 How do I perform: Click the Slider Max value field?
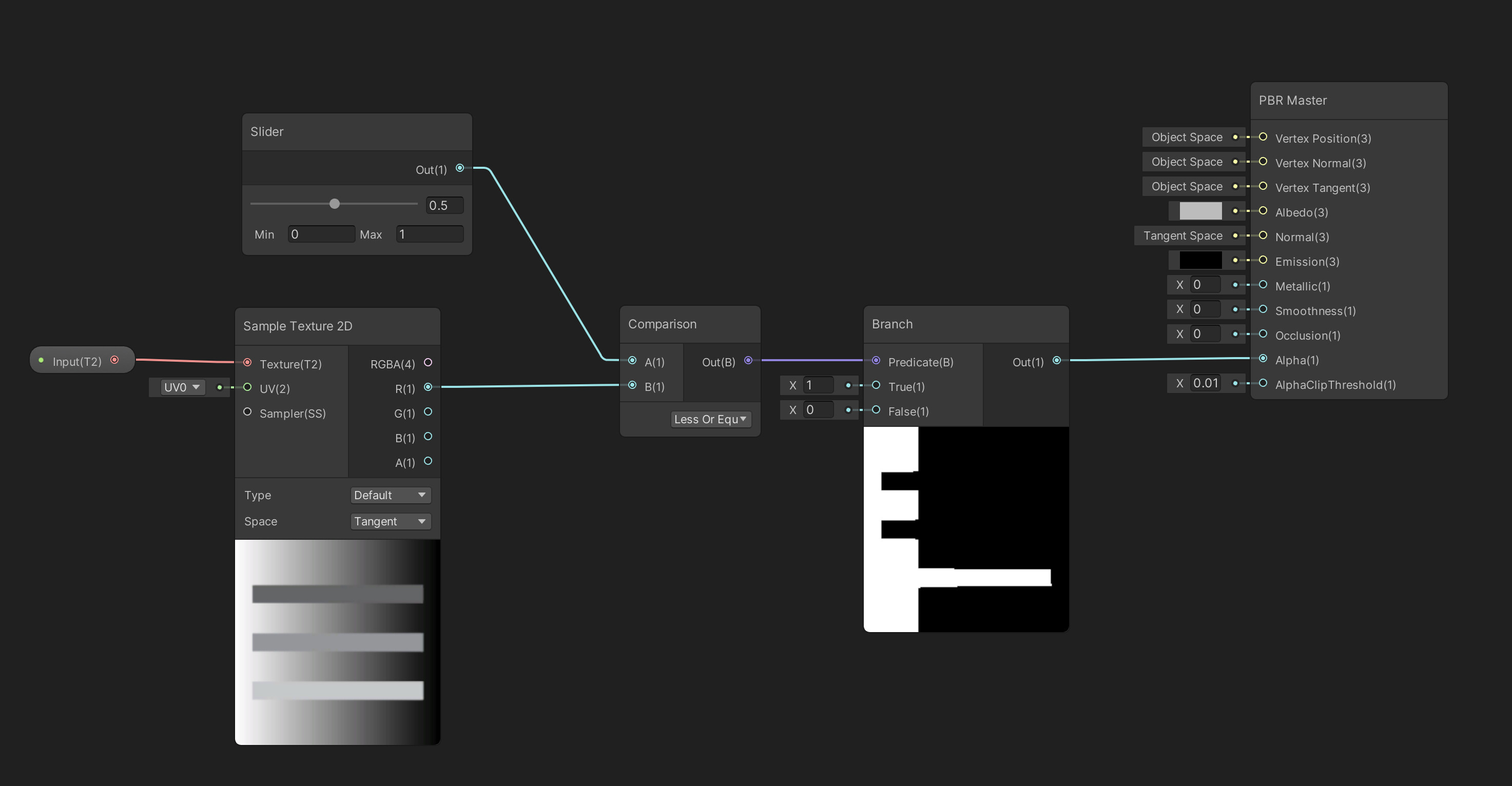[x=429, y=234]
